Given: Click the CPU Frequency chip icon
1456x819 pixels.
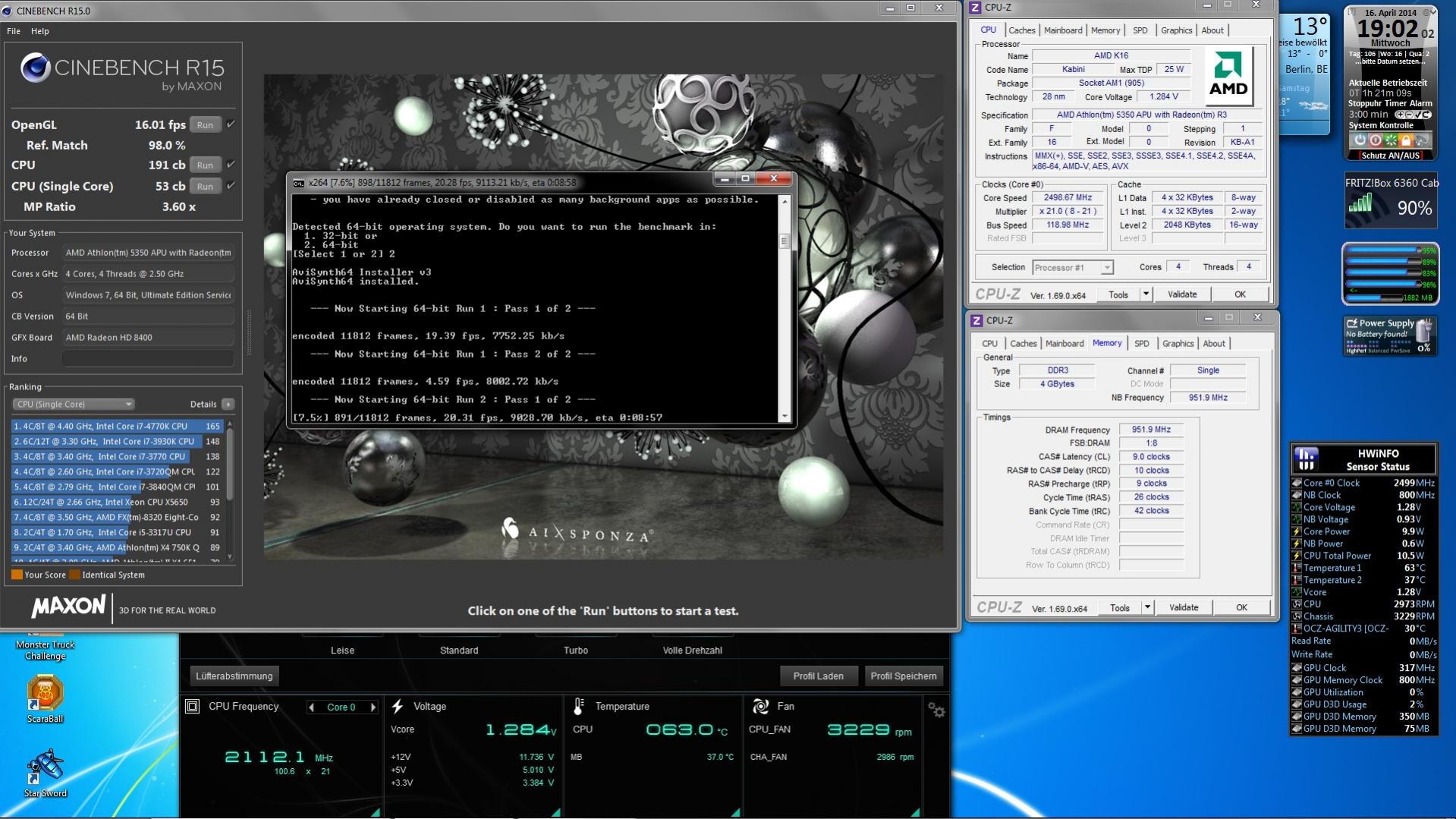Looking at the screenshot, I should coord(193,707).
